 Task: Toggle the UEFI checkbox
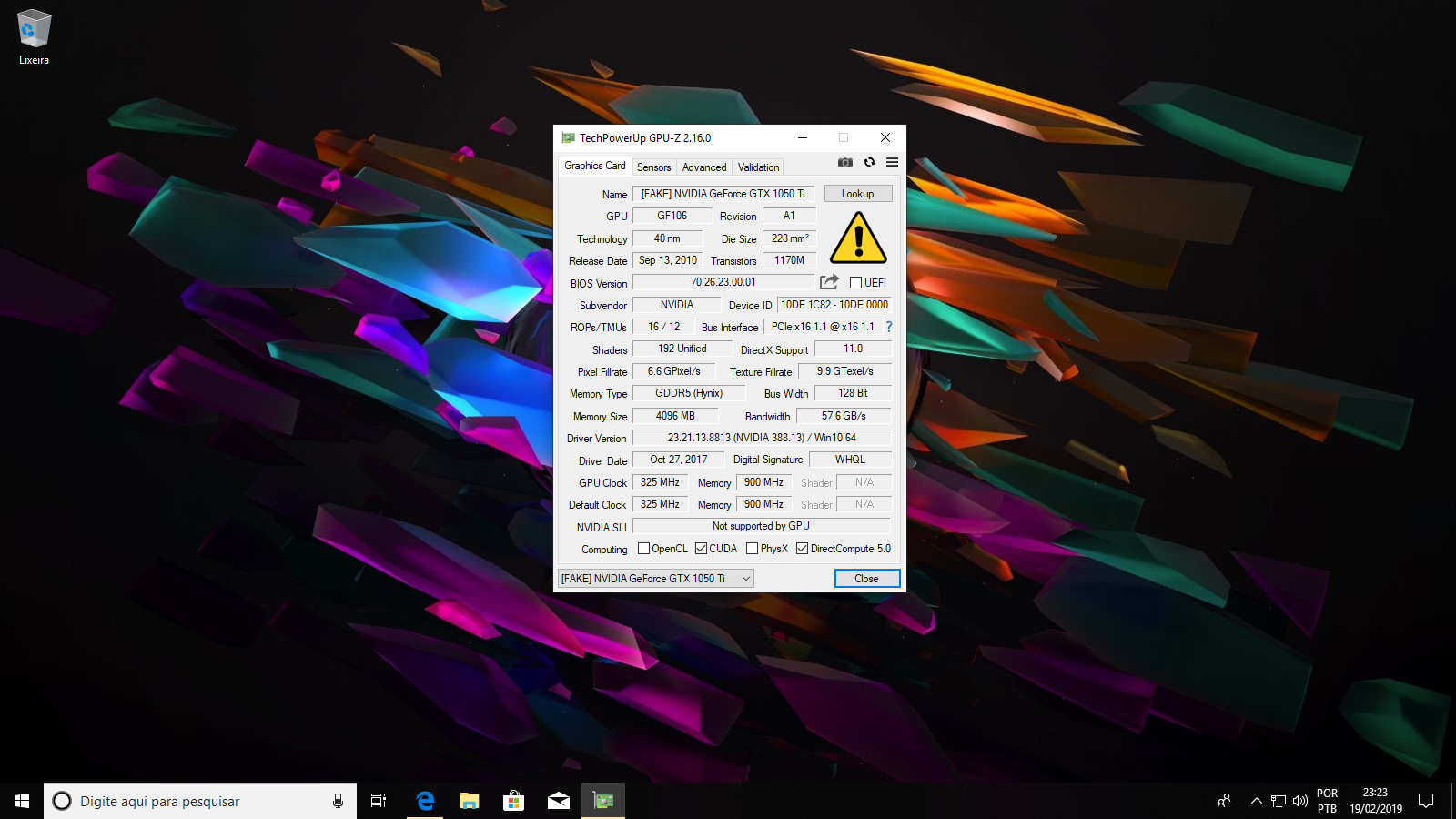[x=855, y=282]
